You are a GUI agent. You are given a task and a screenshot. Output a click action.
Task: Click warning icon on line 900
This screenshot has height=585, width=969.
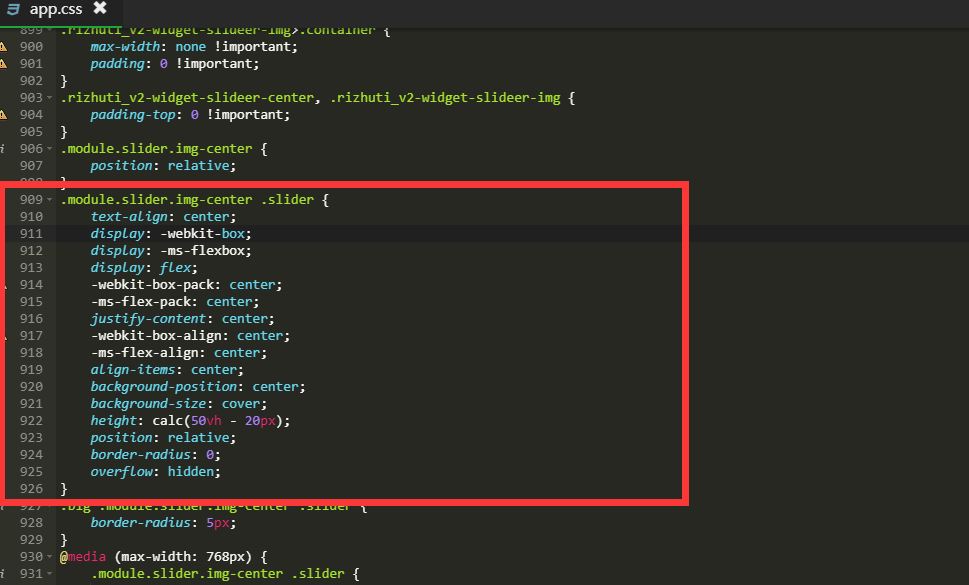coord(4,47)
